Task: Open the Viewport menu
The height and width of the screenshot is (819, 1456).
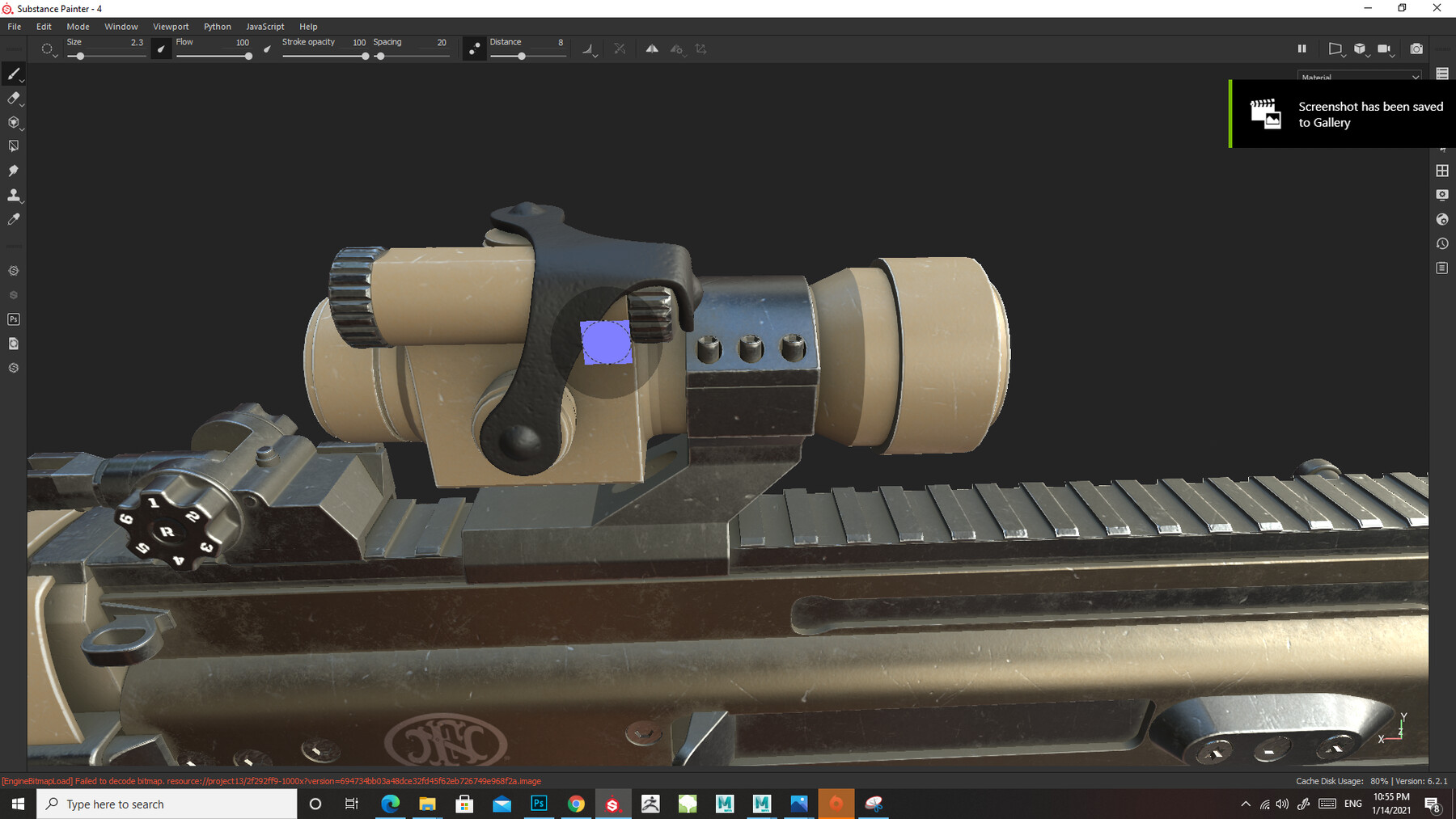Action: click(171, 26)
